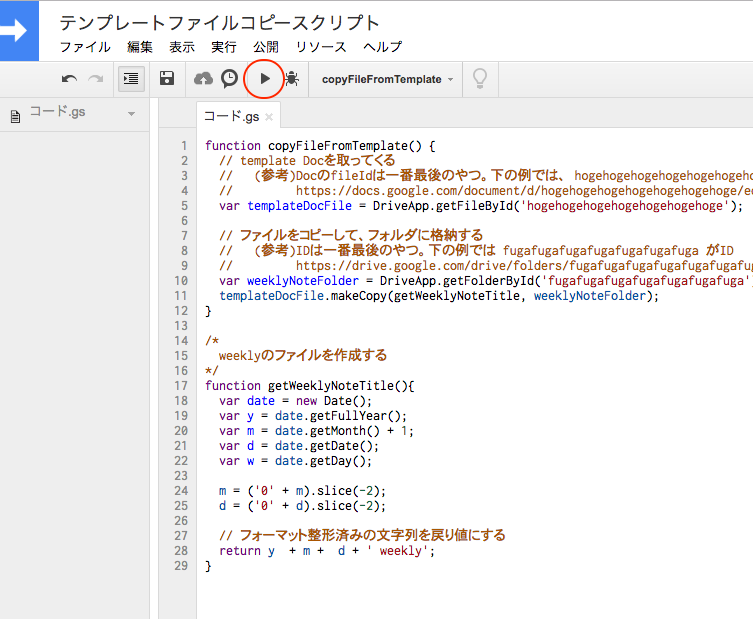Run the selected function with play button
This screenshot has width=753, height=619.
click(x=265, y=79)
